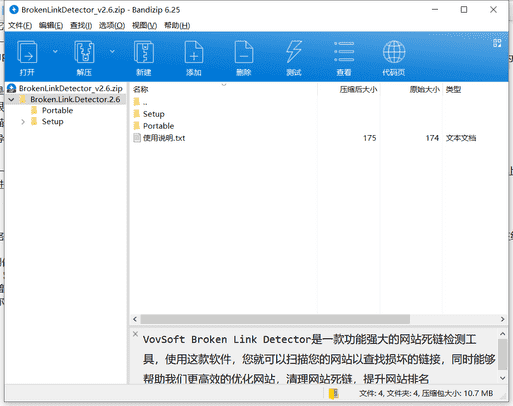Expand the Setup node in tree
The image size is (513, 406).
(23, 122)
